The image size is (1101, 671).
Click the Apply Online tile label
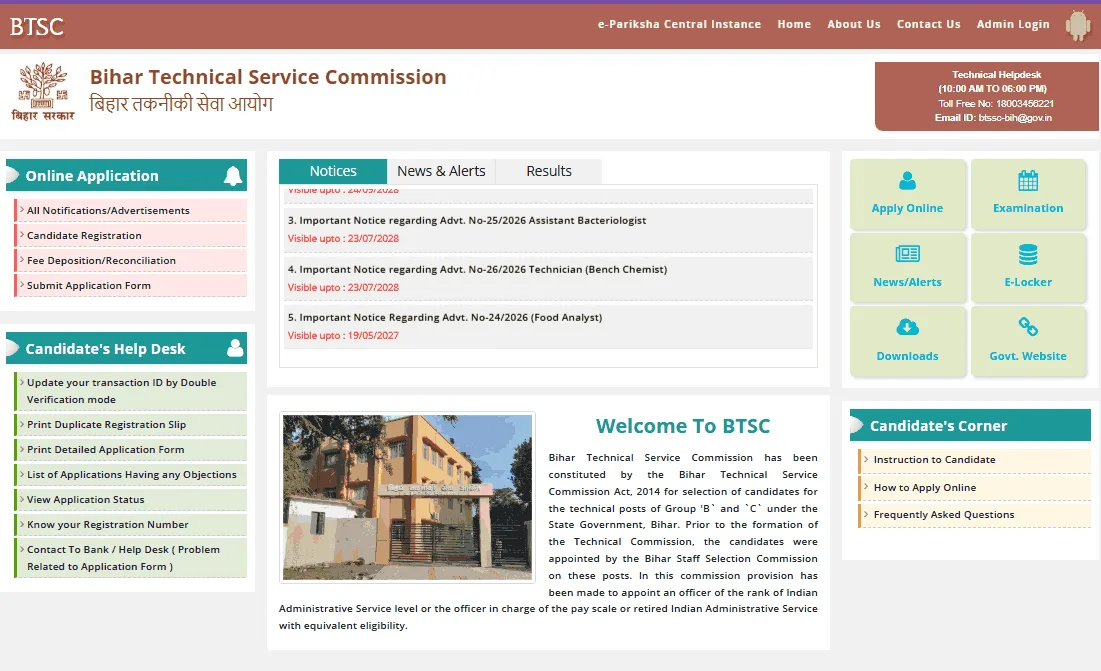pyautogui.click(x=907, y=208)
